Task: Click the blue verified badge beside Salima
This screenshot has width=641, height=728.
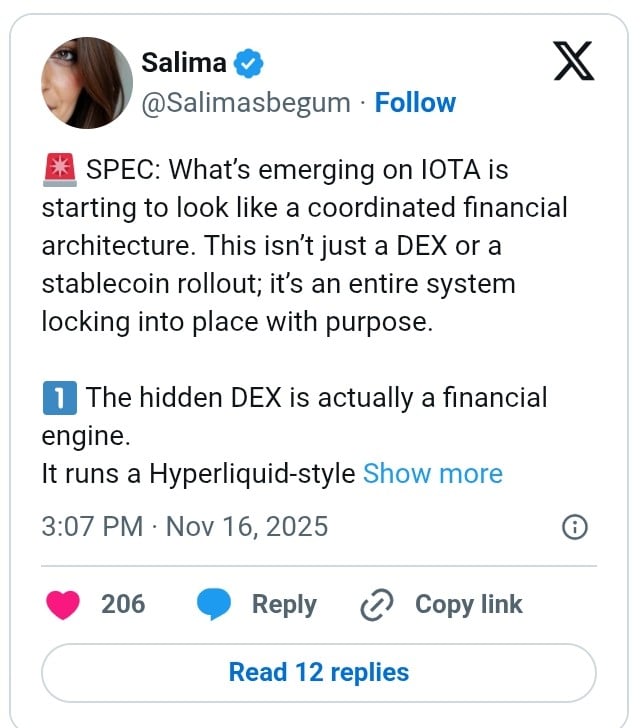Action: coord(248,64)
